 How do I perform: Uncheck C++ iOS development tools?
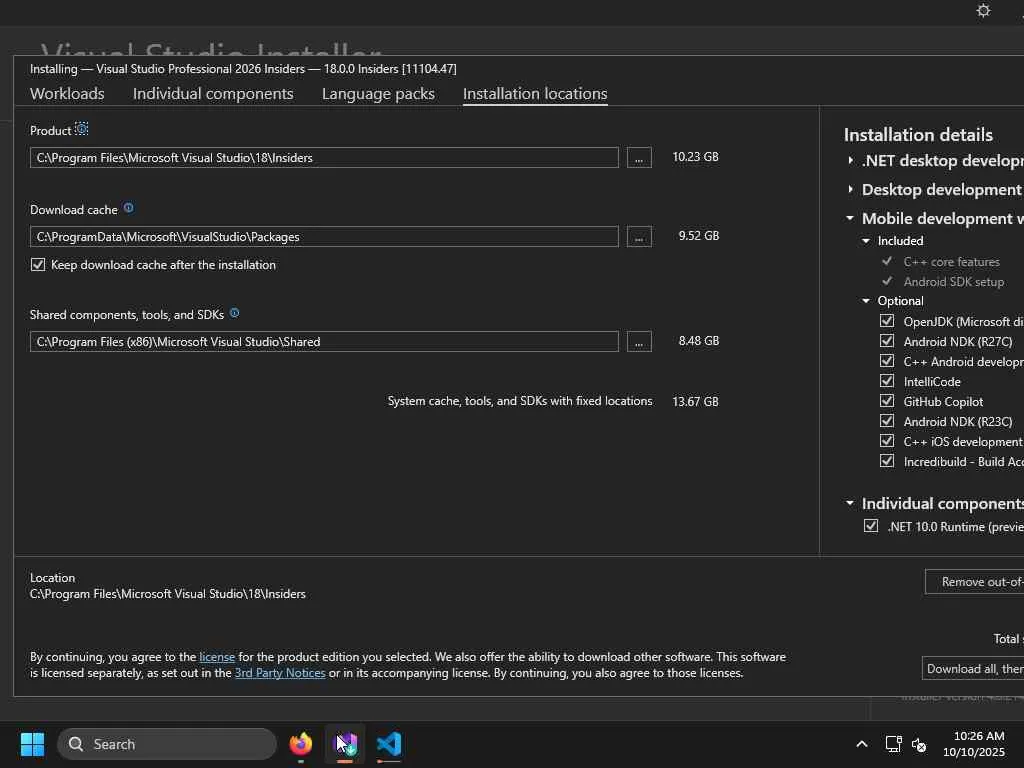click(x=886, y=441)
